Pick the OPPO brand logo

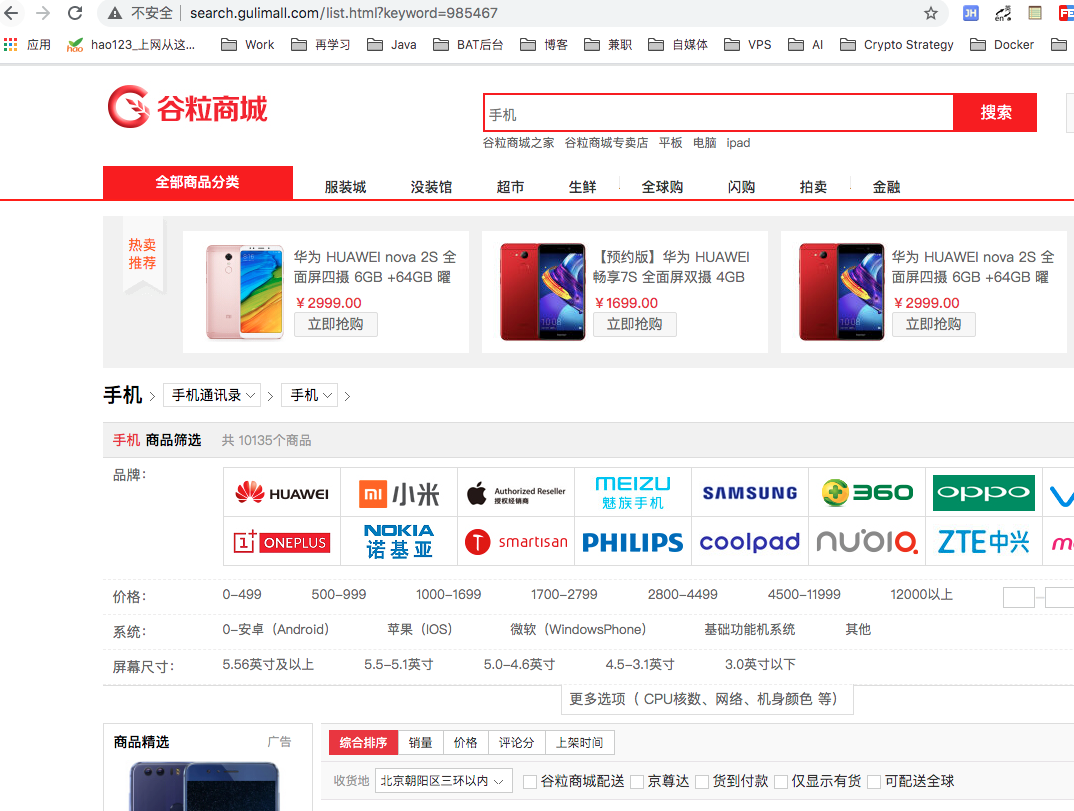(x=983, y=493)
